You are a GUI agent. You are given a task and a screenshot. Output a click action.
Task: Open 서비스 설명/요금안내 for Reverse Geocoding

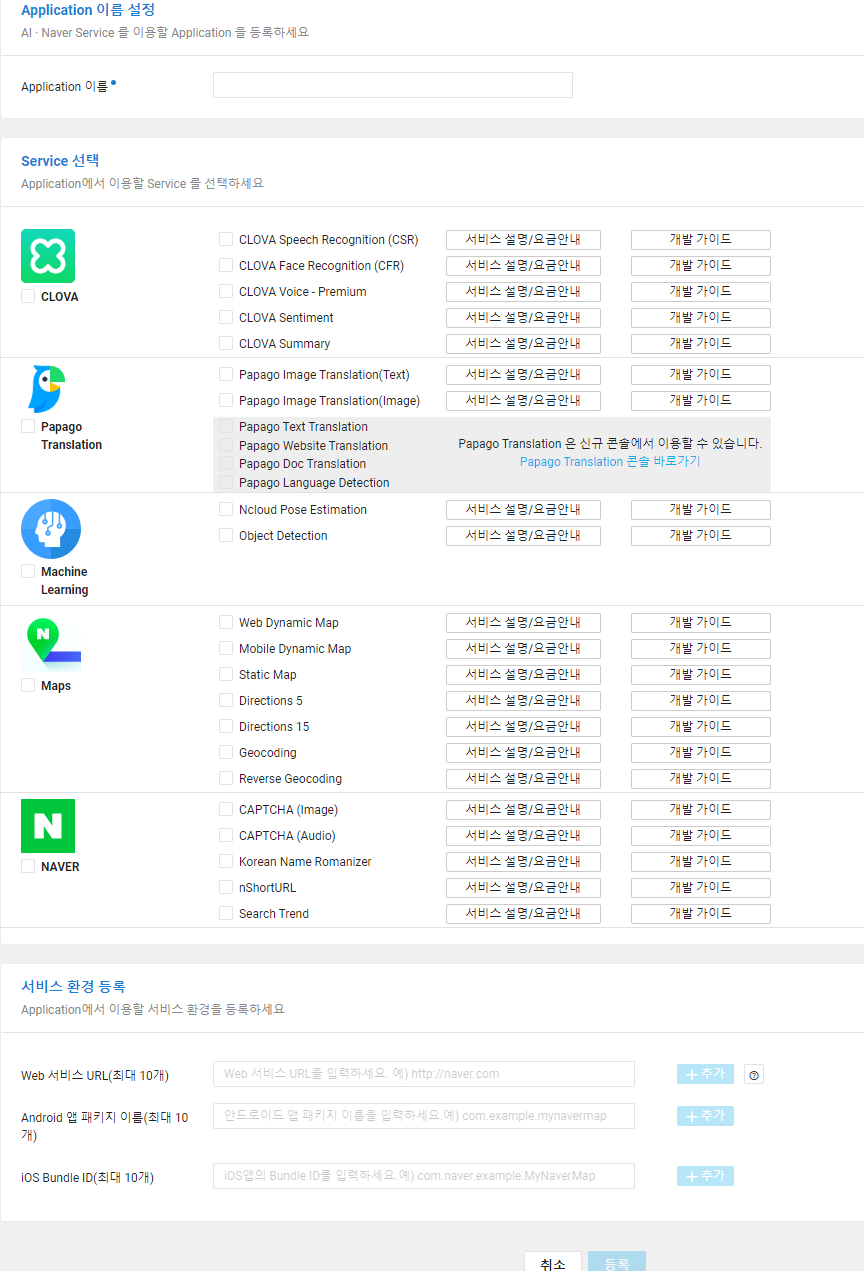523,779
